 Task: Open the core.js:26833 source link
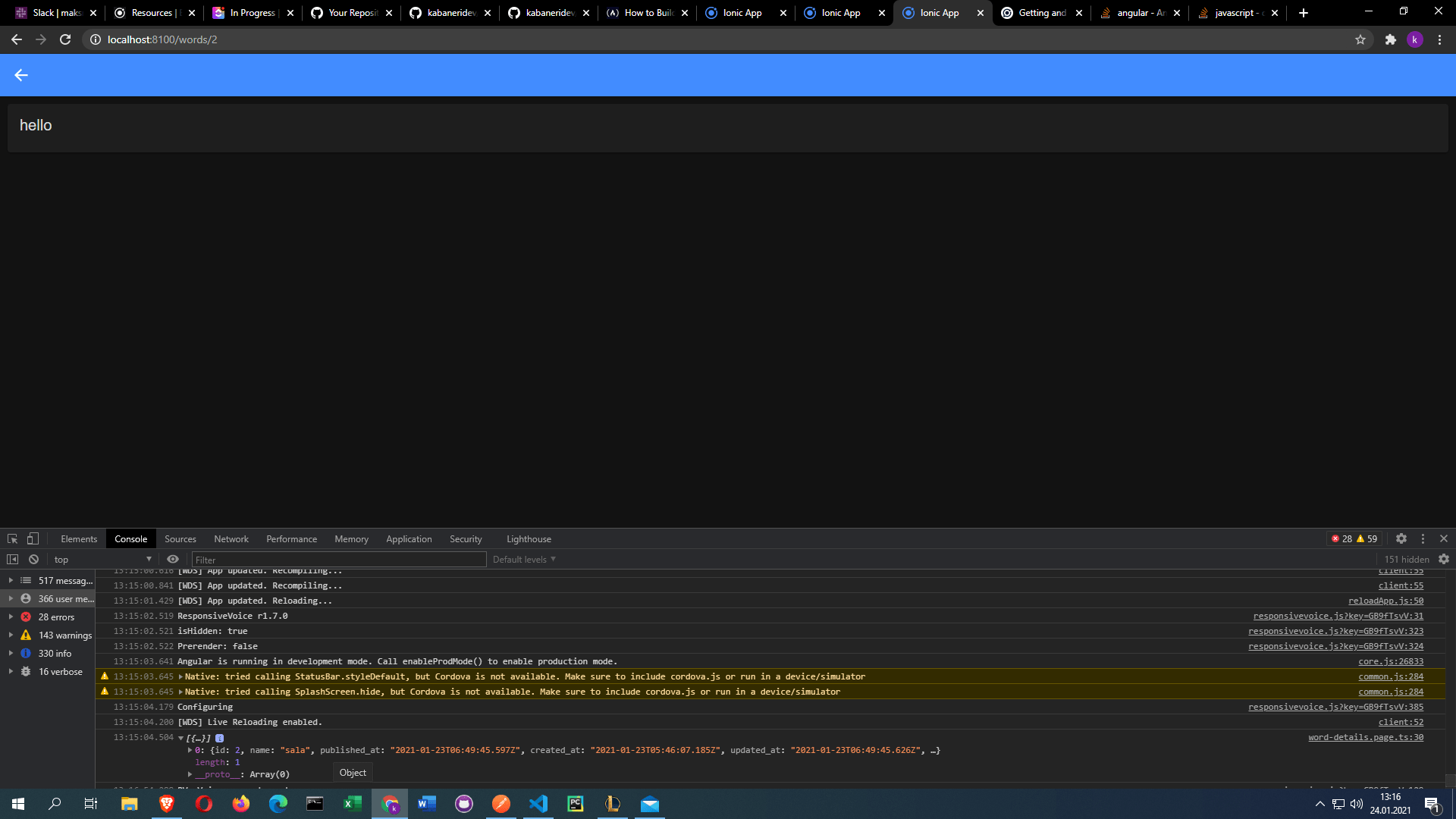1390,661
